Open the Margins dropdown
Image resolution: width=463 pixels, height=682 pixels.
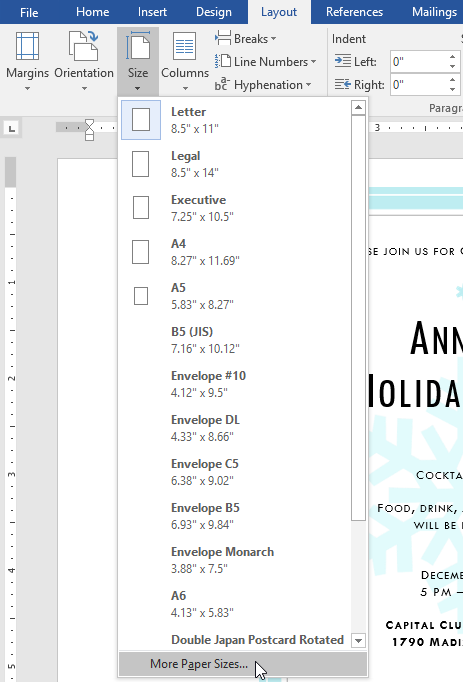27,61
